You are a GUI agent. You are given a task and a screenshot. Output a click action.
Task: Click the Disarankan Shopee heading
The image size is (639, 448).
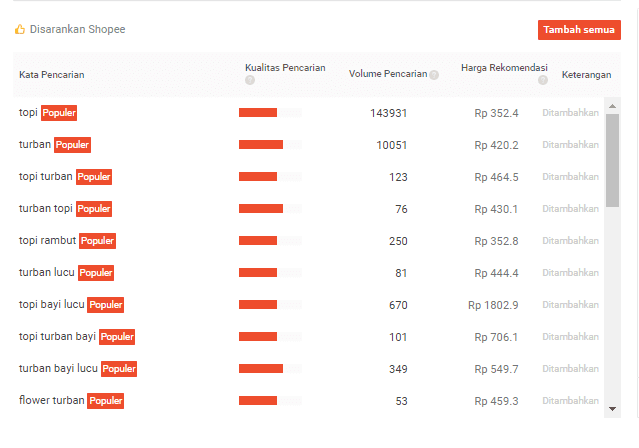tap(77, 29)
